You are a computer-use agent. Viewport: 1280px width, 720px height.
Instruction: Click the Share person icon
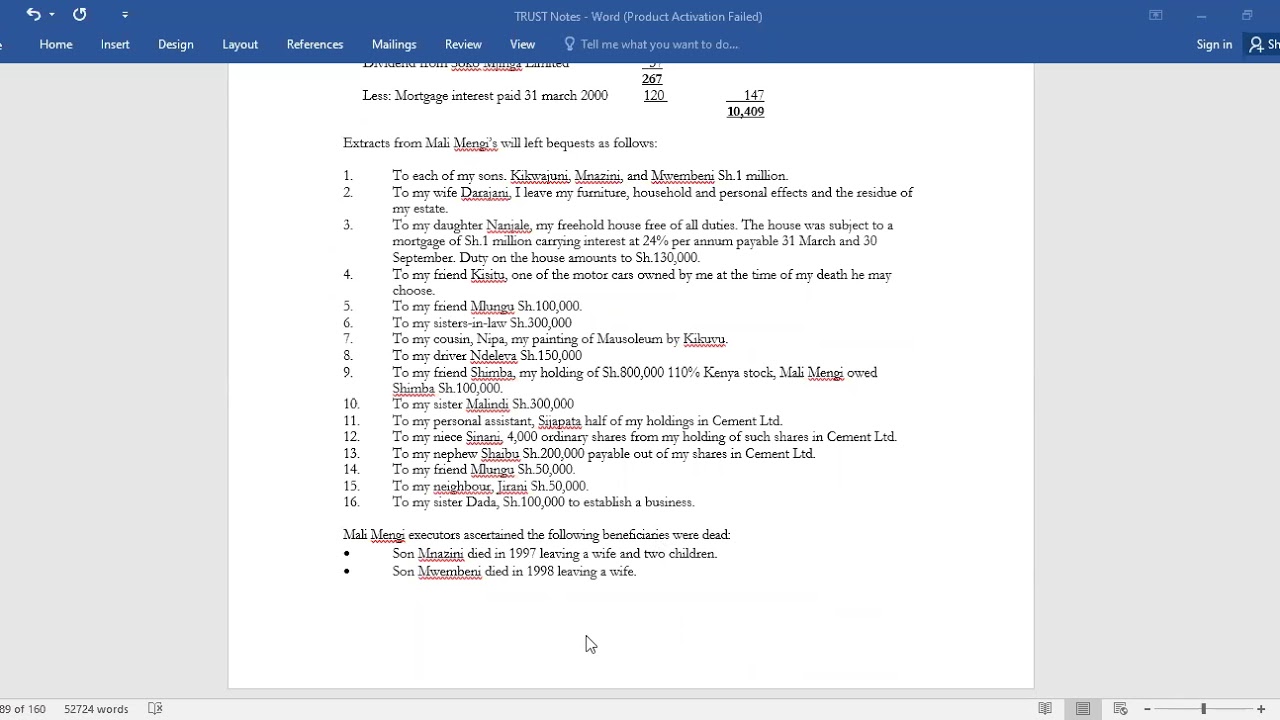(x=1257, y=44)
